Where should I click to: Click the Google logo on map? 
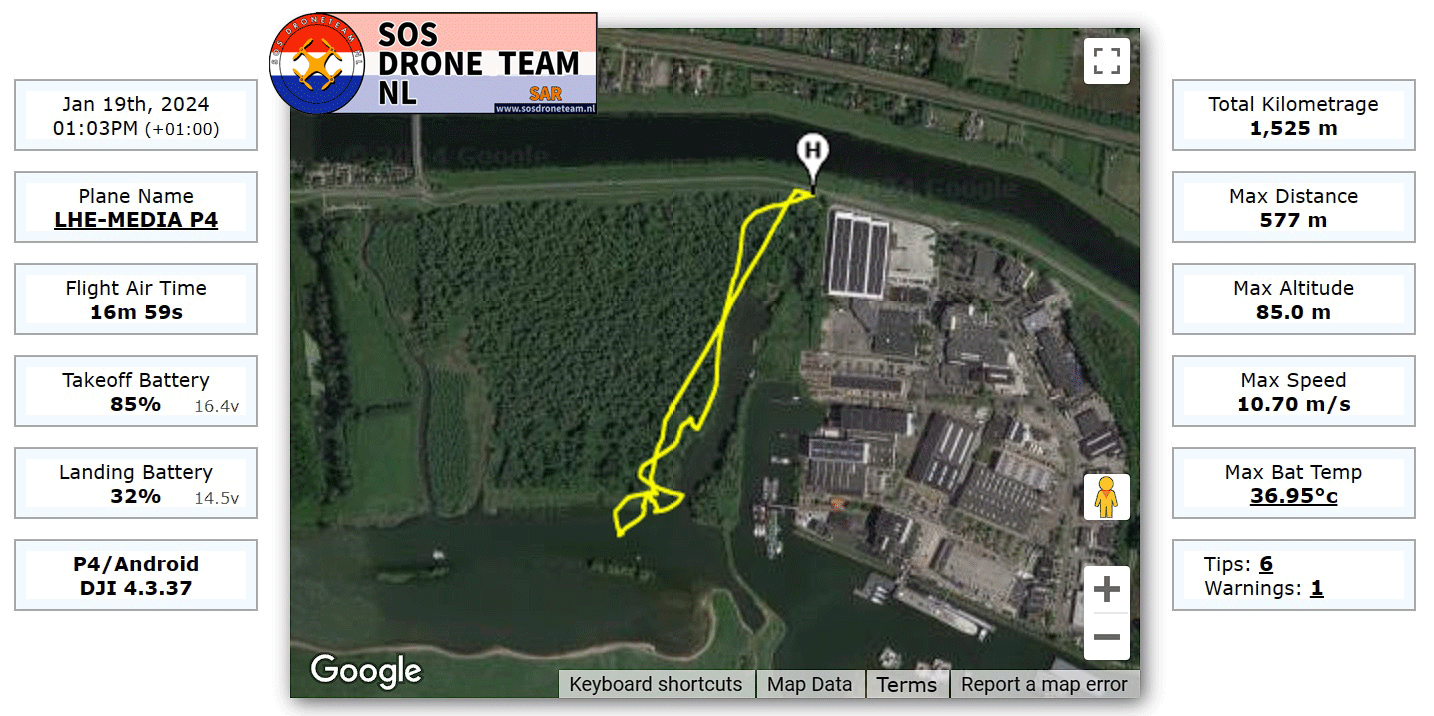coord(366,670)
